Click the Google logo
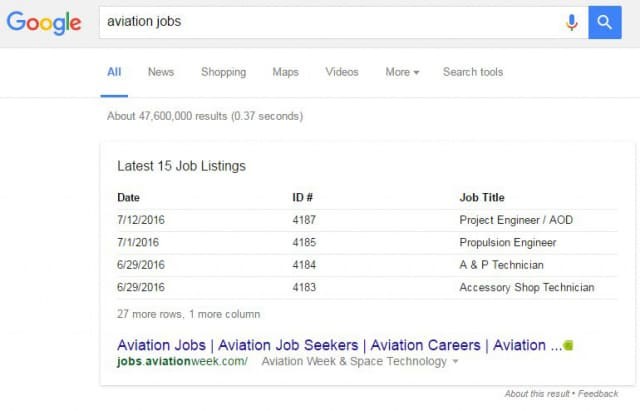Screen dimensions: 640x411 44,22
